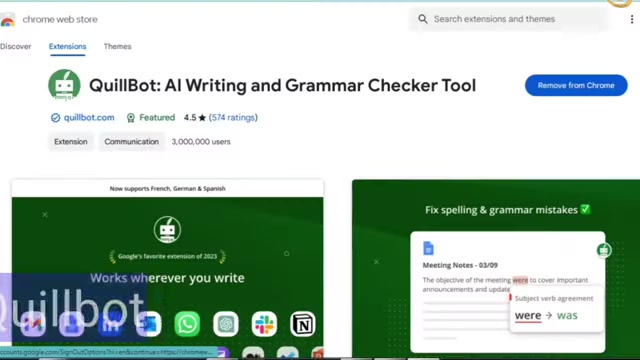This screenshot has height=360, width=640.
Task: Click the Extension category chip
Action: 71,142
